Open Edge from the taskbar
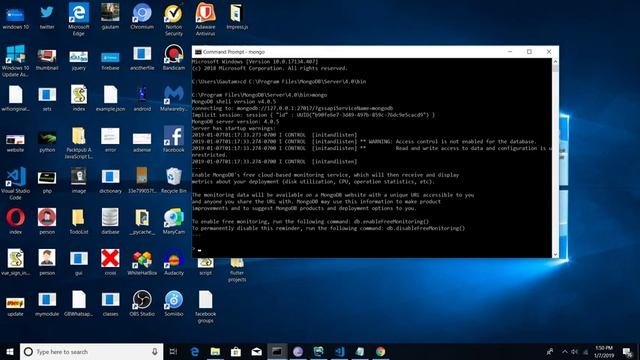This screenshot has width=640, height=360. 195,351
